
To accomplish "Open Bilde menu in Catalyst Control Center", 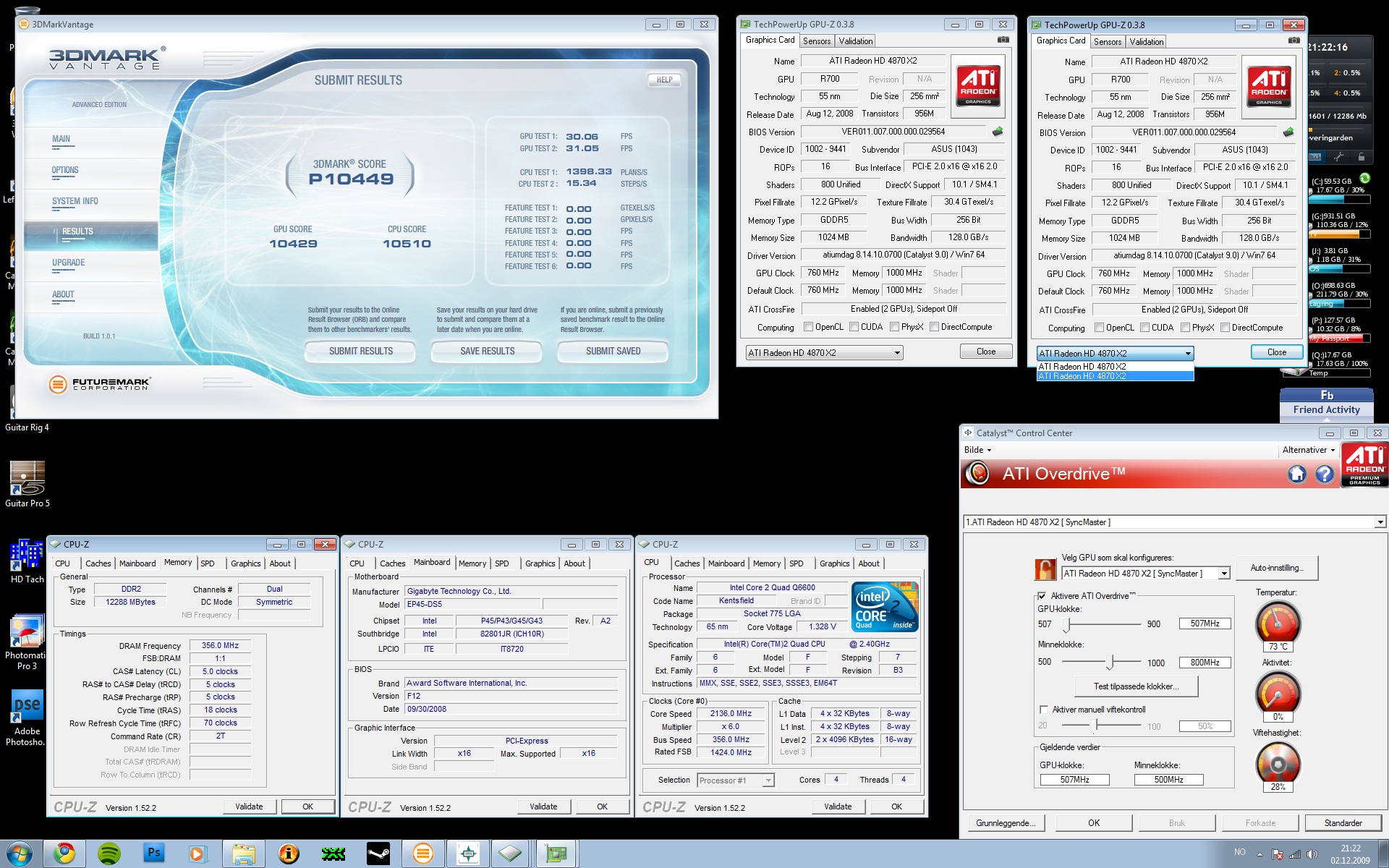I will coord(977,450).
